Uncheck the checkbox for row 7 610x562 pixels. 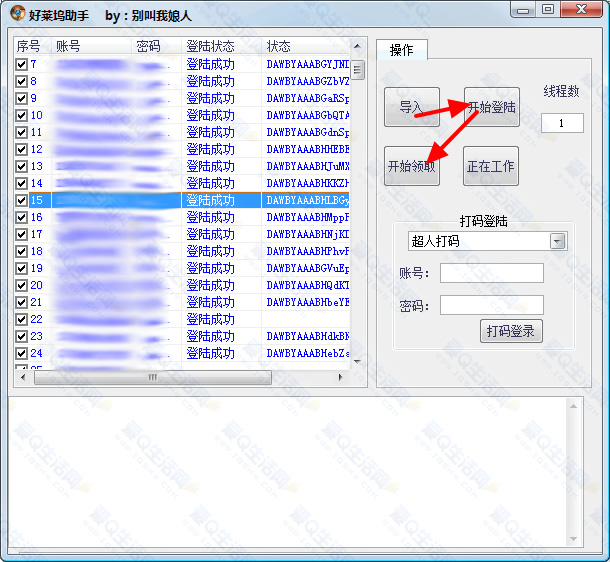pos(22,65)
